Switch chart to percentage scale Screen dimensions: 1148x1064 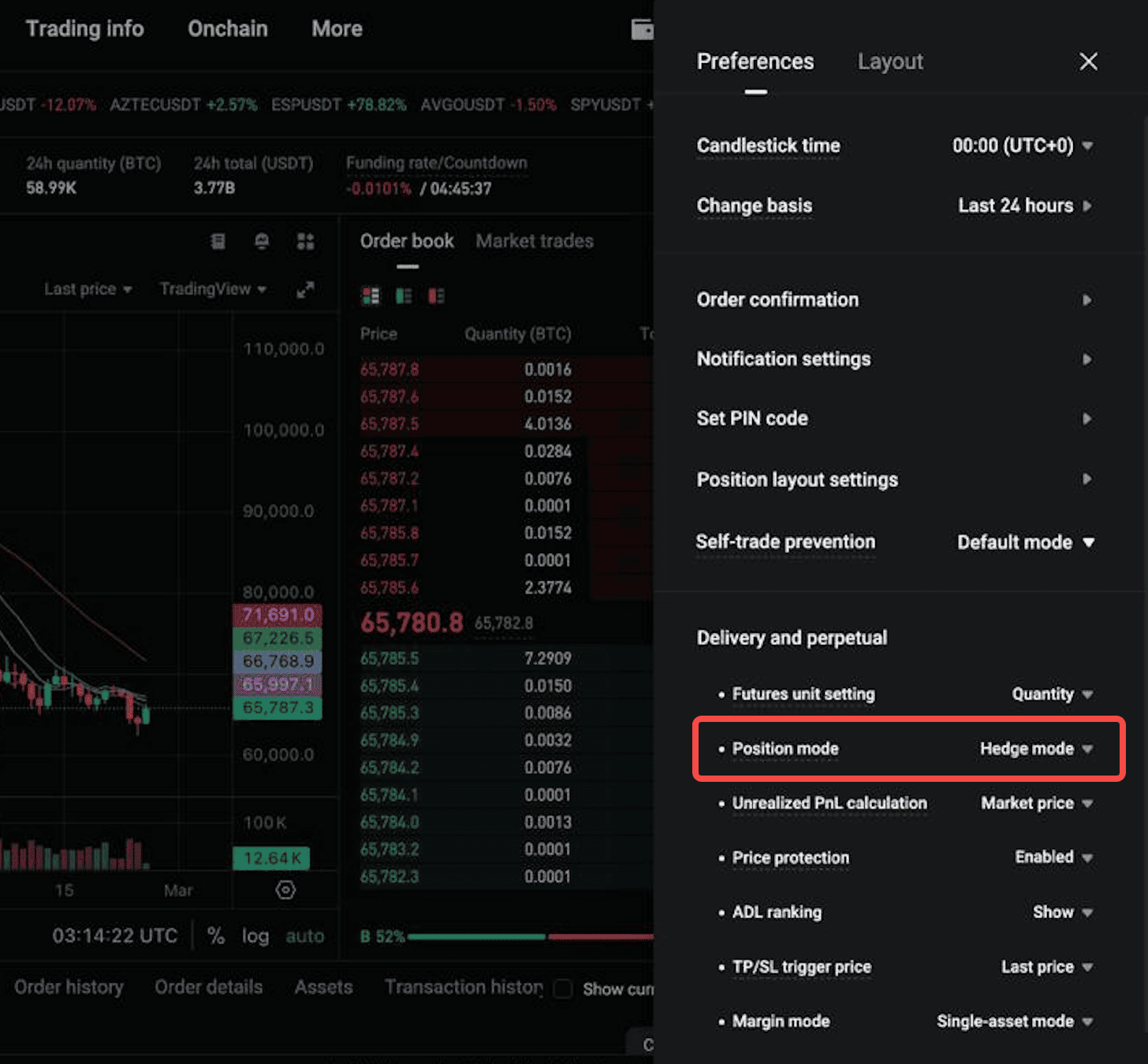click(215, 936)
